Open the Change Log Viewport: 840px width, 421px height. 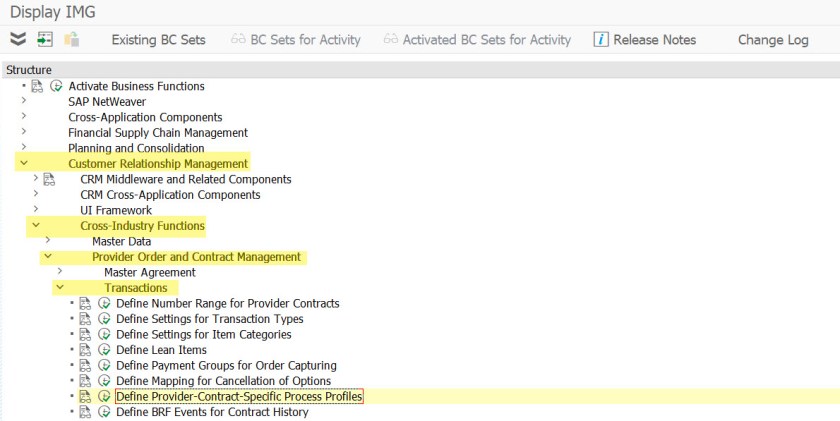[773, 40]
